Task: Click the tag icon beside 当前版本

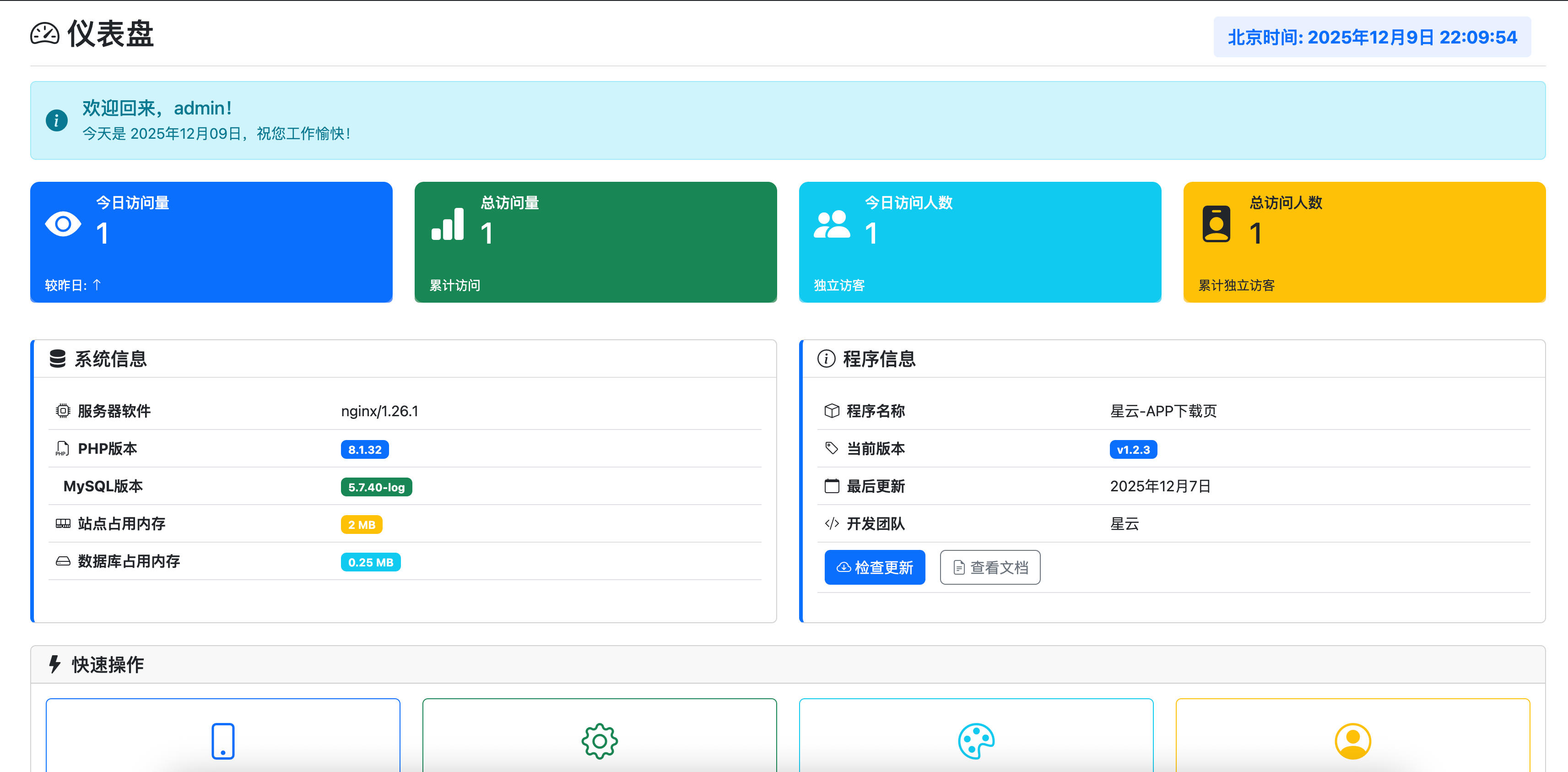Action: (x=832, y=449)
